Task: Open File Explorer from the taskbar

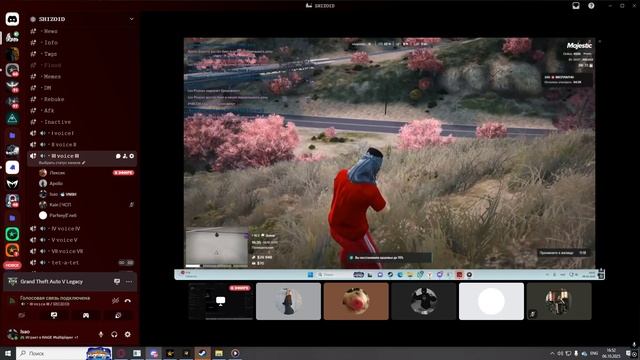Action: (x=219, y=353)
